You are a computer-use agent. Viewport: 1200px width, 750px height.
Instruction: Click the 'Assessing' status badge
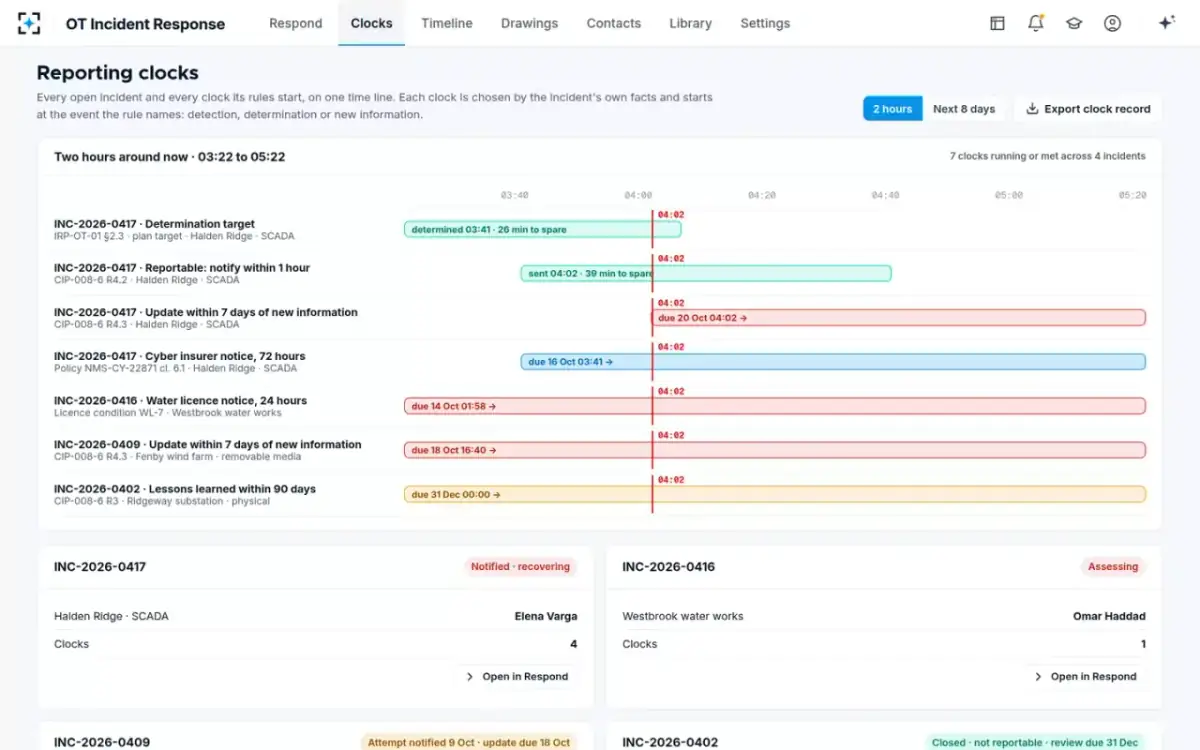click(x=1113, y=566)
